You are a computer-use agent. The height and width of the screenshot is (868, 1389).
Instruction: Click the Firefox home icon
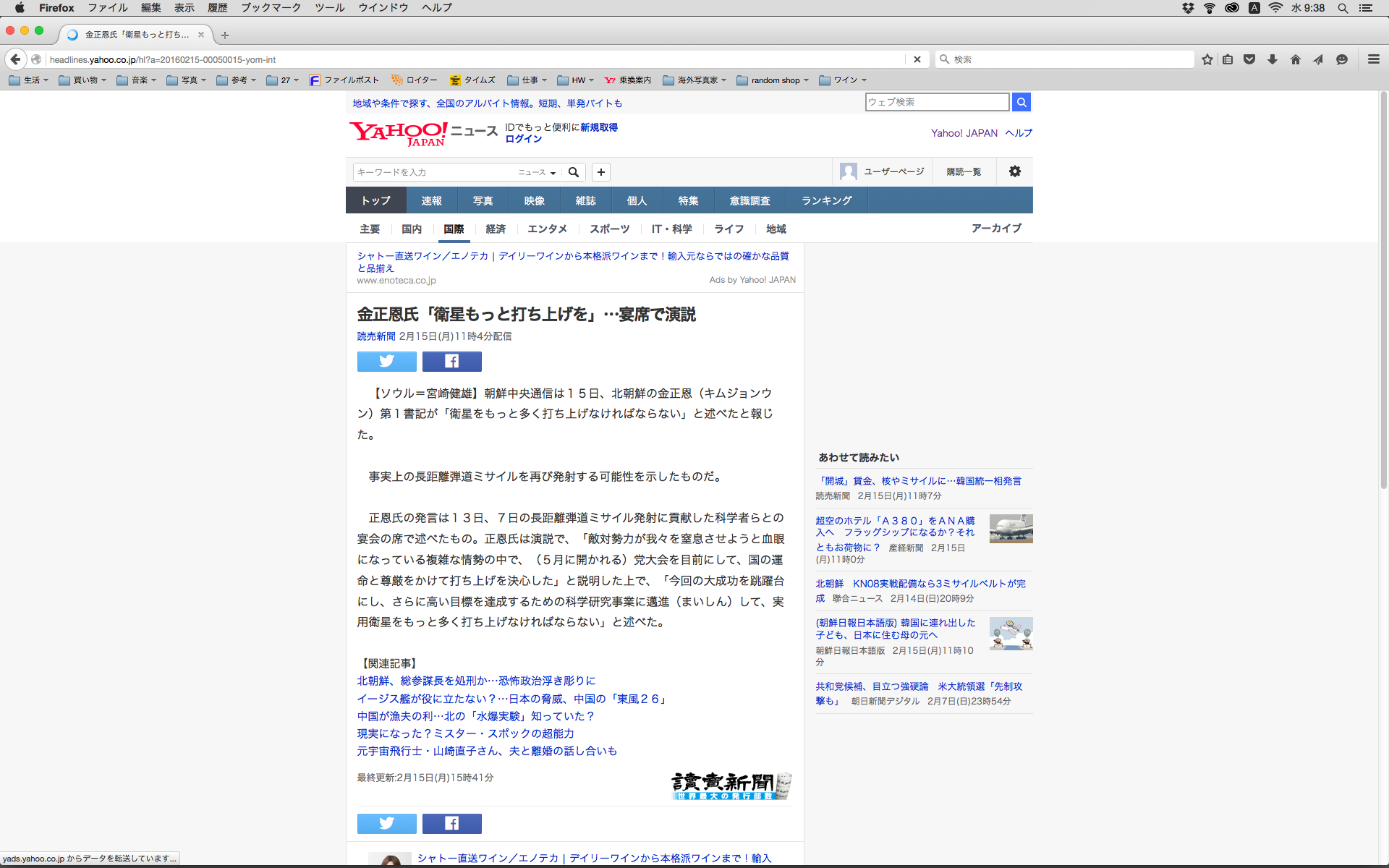(x=1296, y=59)
